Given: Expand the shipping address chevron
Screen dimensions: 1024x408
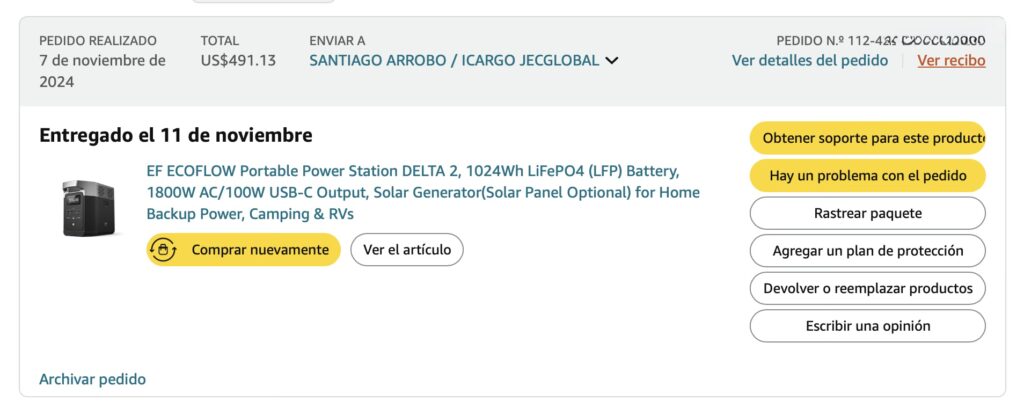Looking at the screenshot, I should [612, 61].
